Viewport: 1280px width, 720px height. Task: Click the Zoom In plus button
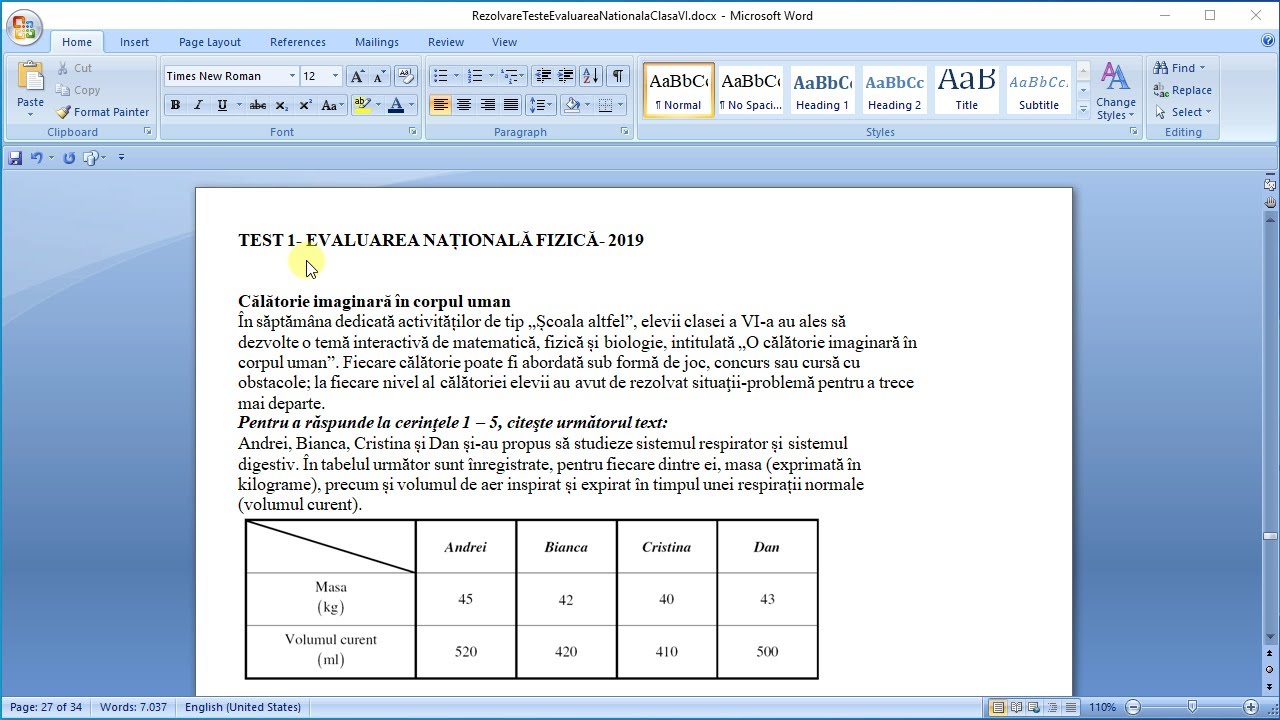pyautogui.click(x=1250, y=707)
